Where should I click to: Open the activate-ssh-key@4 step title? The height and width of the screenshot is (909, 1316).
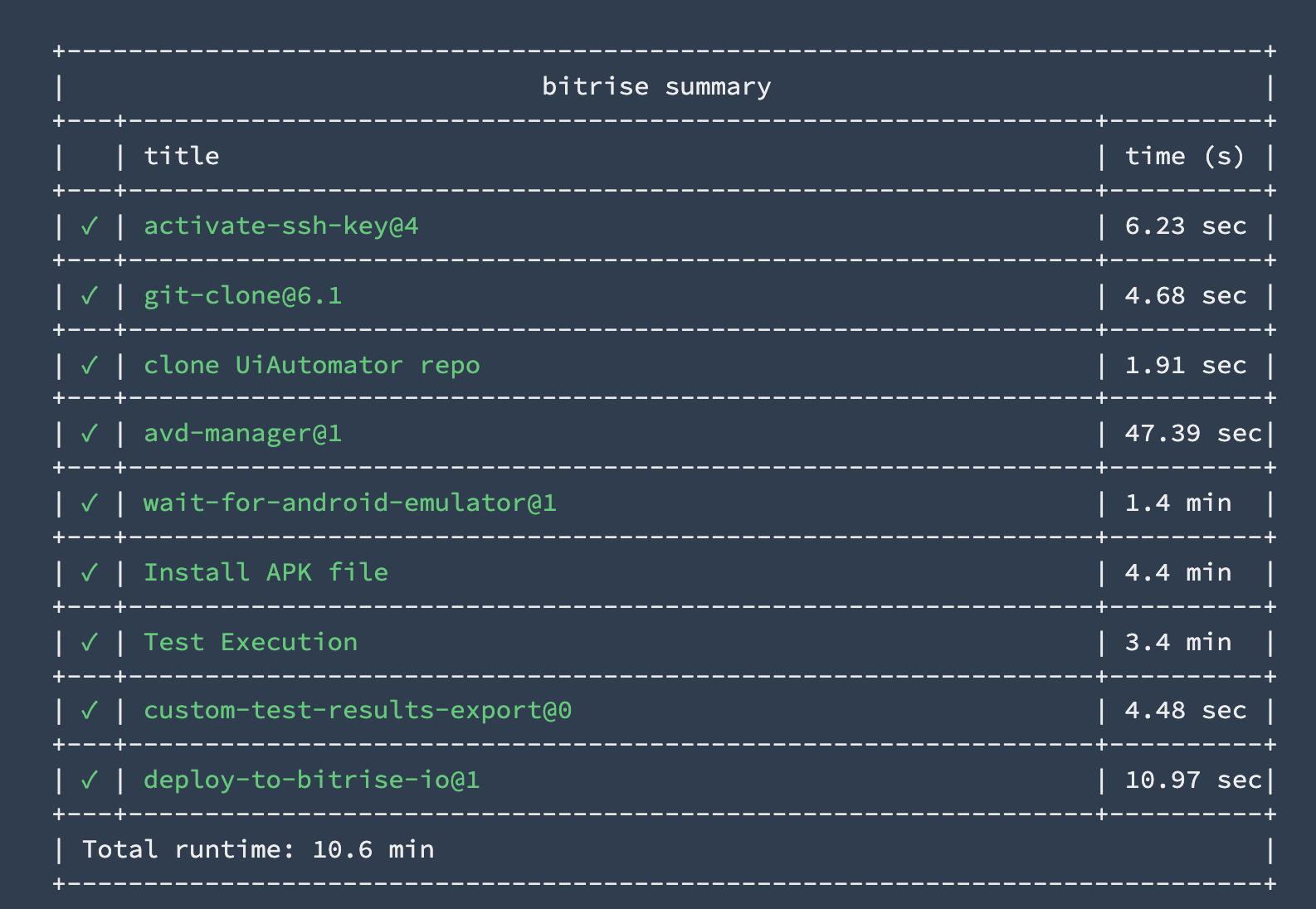coord(280,226)
